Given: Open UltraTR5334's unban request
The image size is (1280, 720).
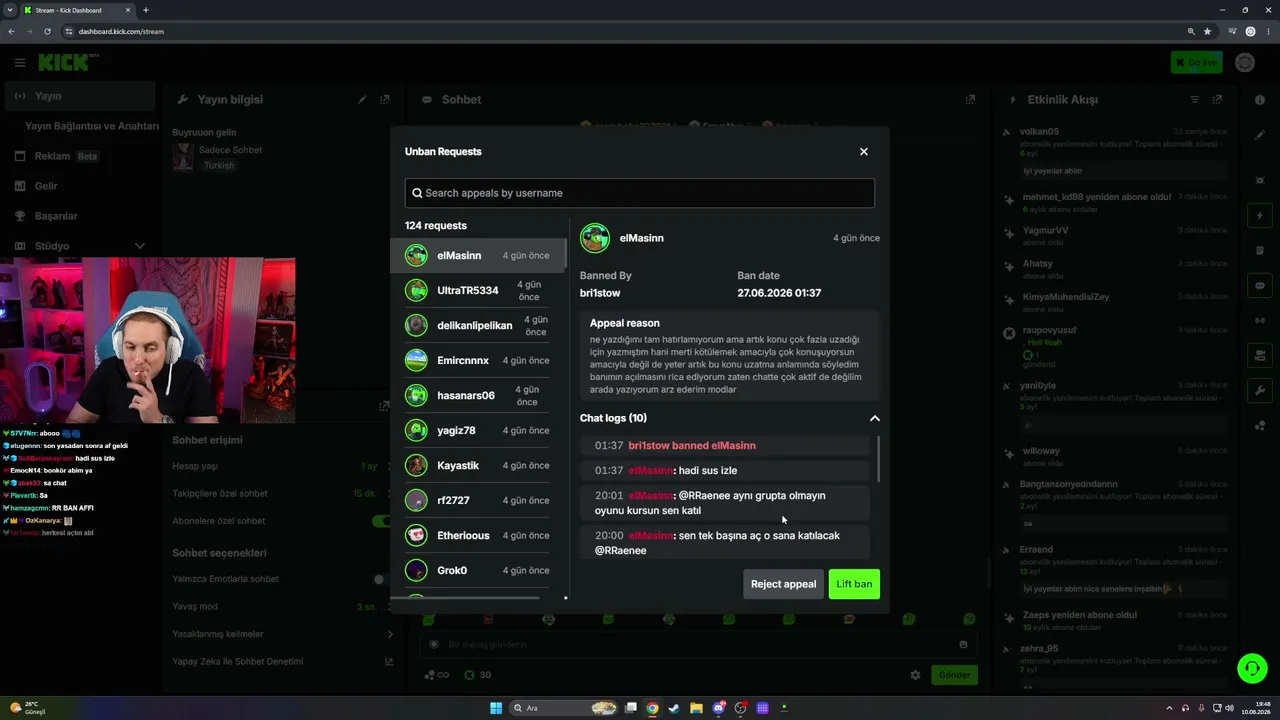Looking at the screenshot, I should pos(478,290).
